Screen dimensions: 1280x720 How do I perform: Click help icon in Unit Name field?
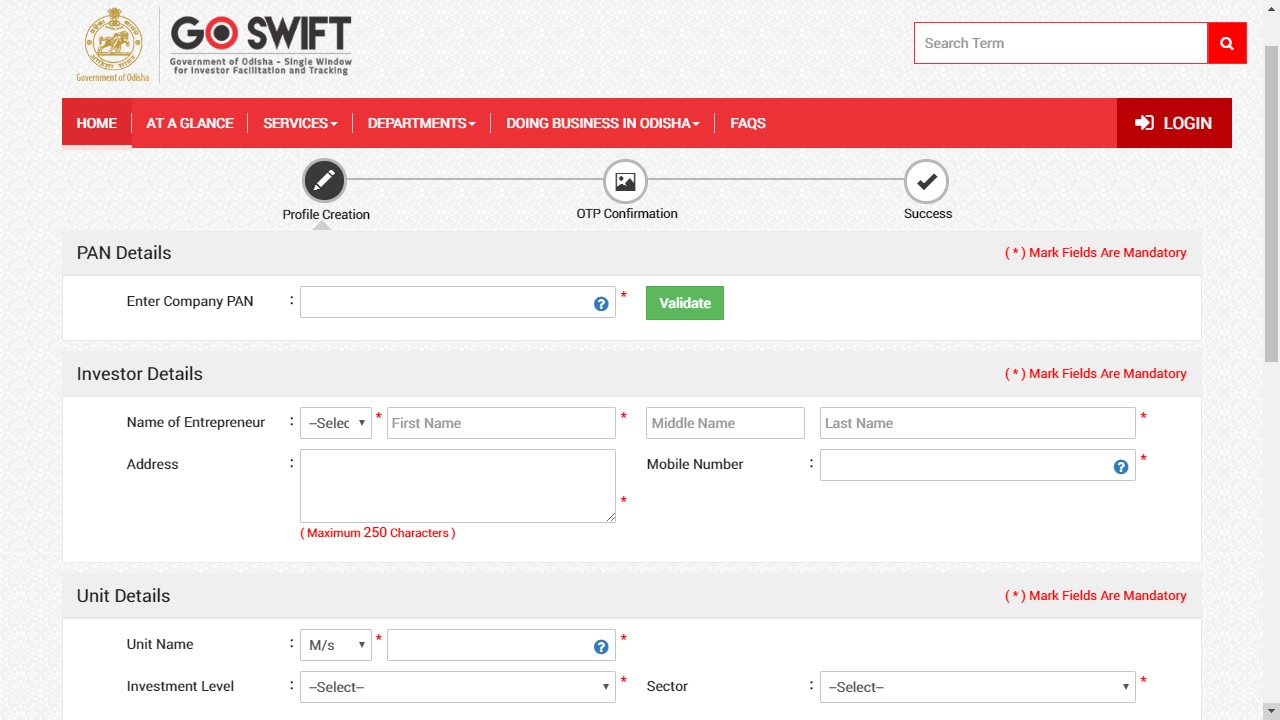pyautogui.click(x=601, y=647)
